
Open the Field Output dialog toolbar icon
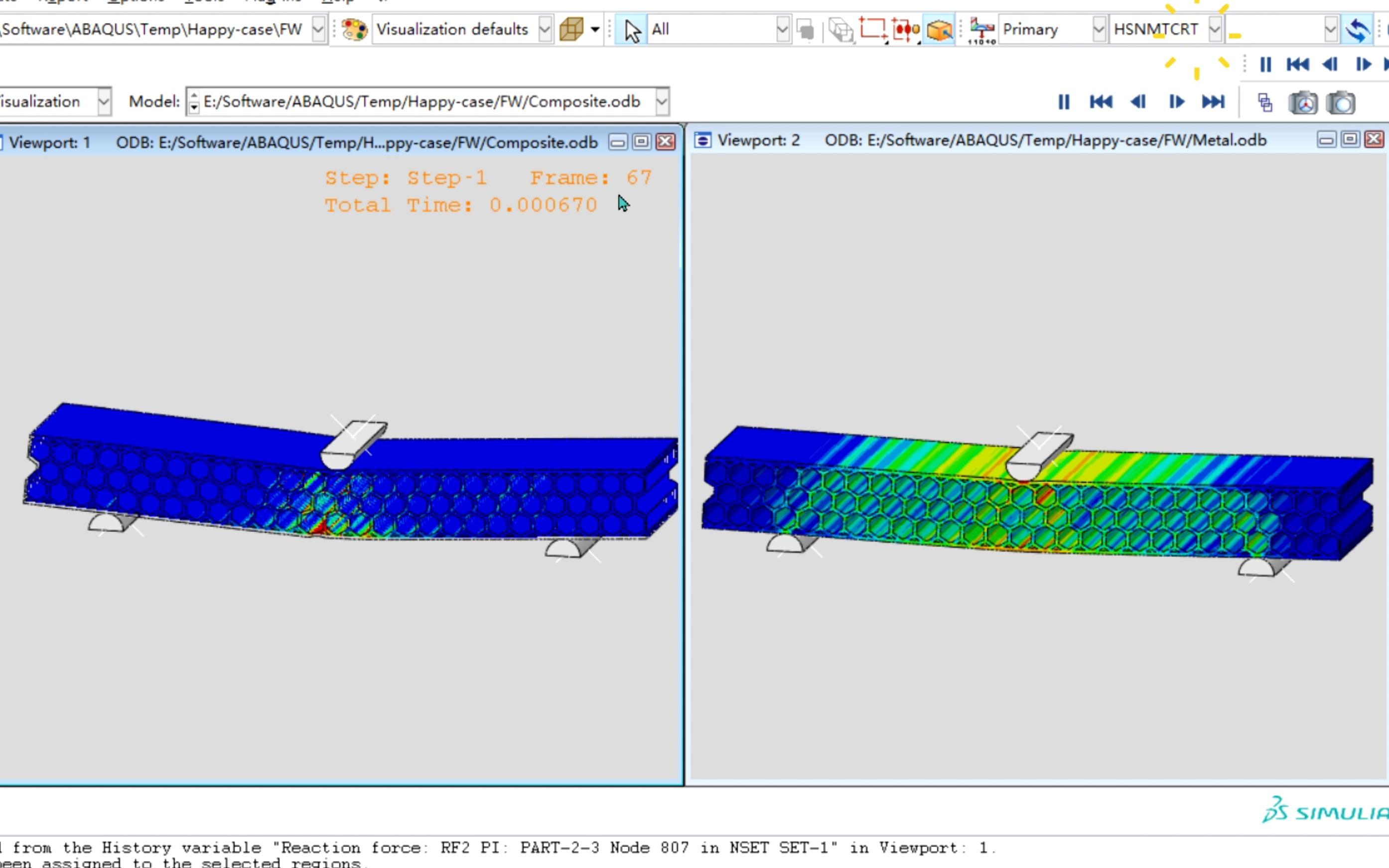point(981,29)
